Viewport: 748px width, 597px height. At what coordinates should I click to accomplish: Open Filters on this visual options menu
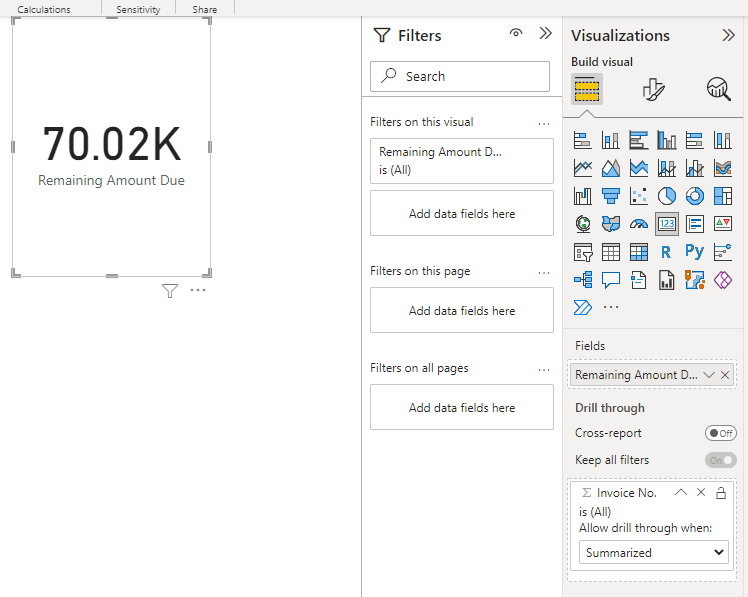[x=544, y=124]
